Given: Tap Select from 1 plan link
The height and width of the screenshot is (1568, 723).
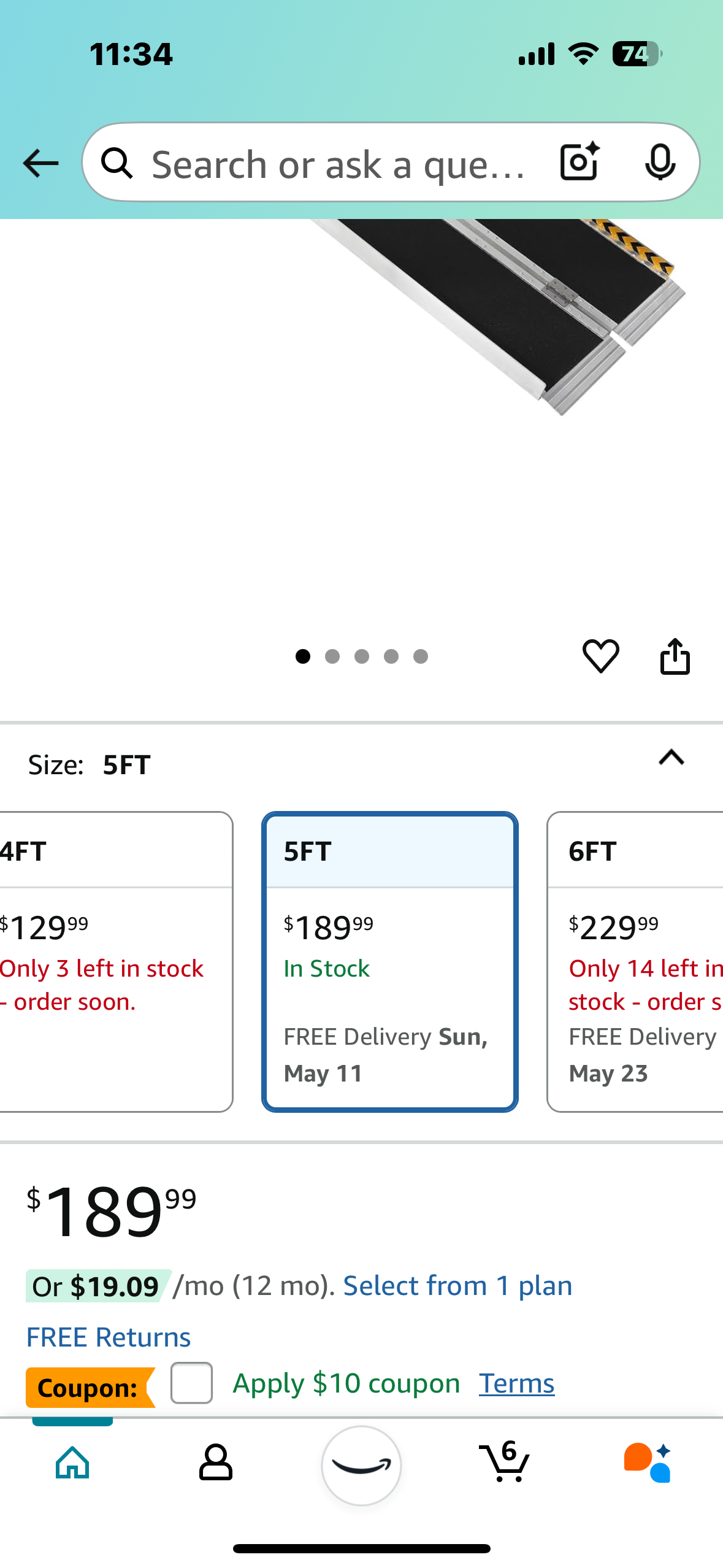Looking at the screenshot, I should pyautogui.click(x=457, y=1285).
